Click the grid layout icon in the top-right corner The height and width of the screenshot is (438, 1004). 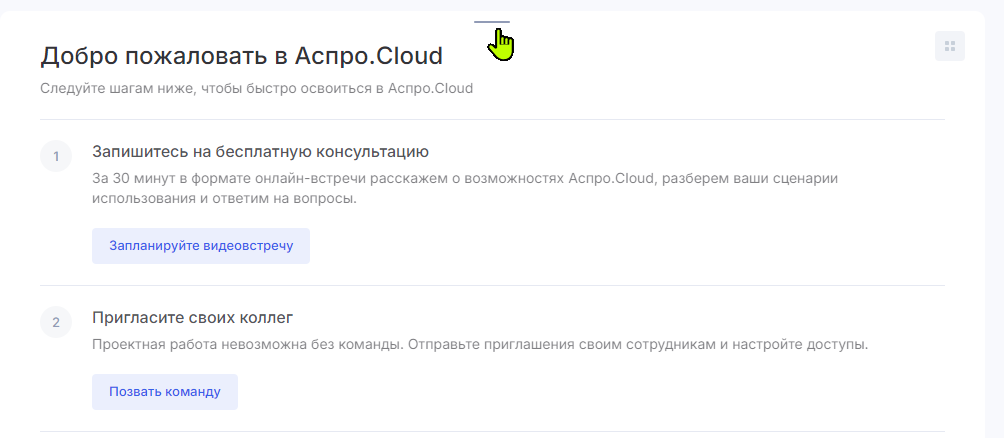(x=950, y=46)
